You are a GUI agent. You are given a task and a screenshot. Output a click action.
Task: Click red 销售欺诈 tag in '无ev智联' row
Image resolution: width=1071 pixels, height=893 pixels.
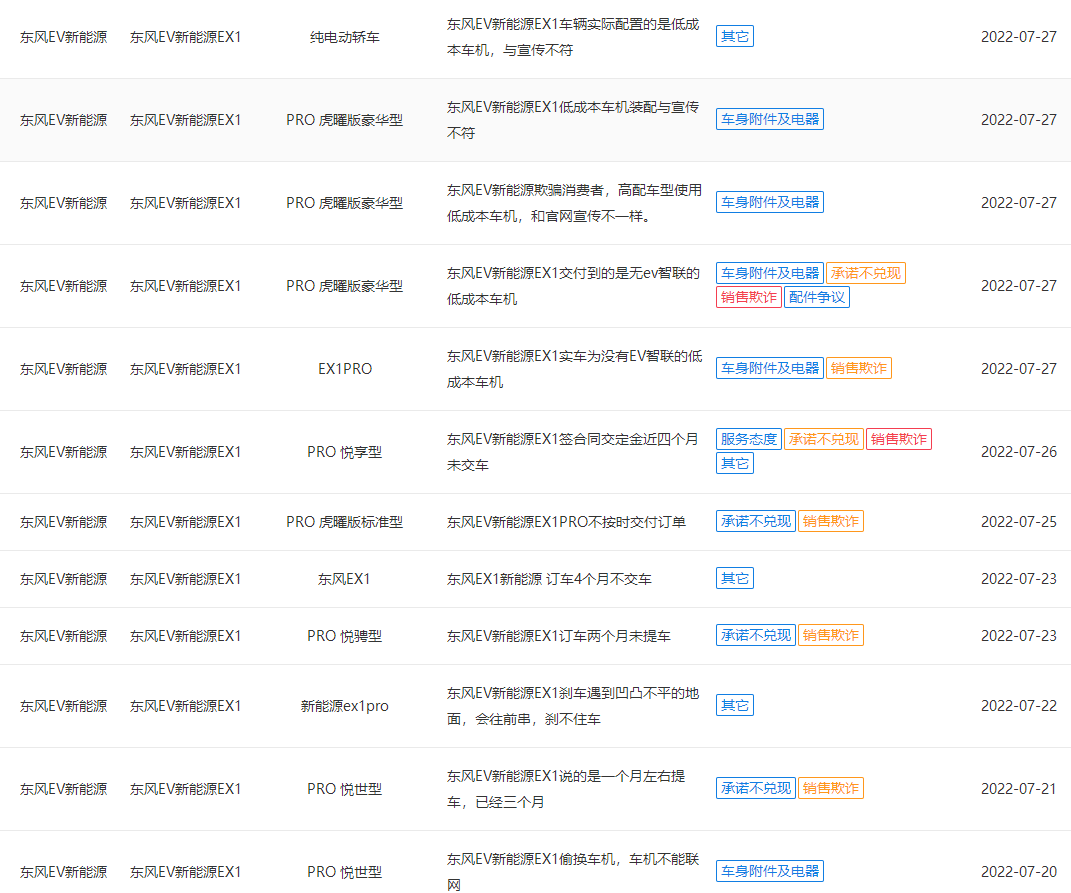(x=749, y=297)
